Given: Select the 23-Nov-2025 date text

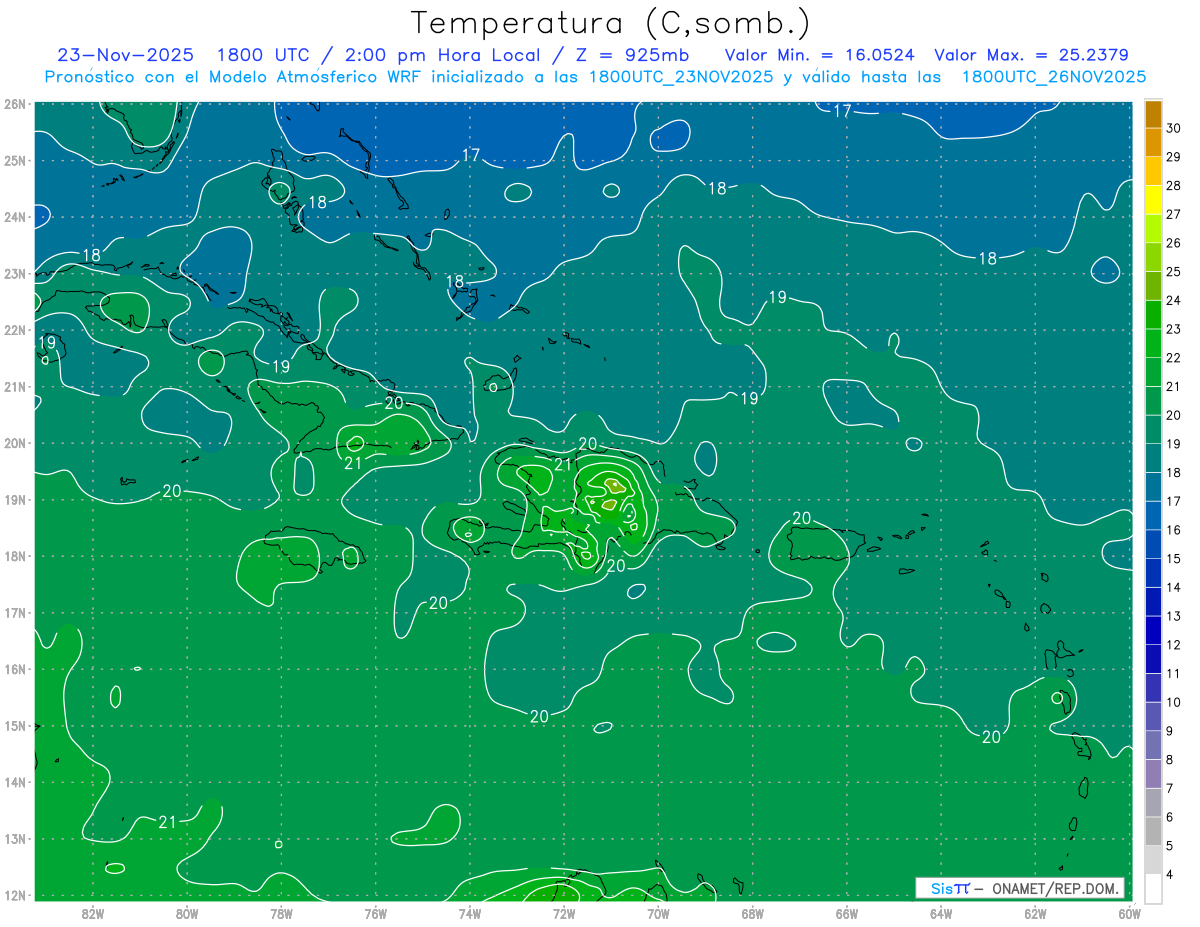Looking at the screenshot, I should tap(127, 55).
